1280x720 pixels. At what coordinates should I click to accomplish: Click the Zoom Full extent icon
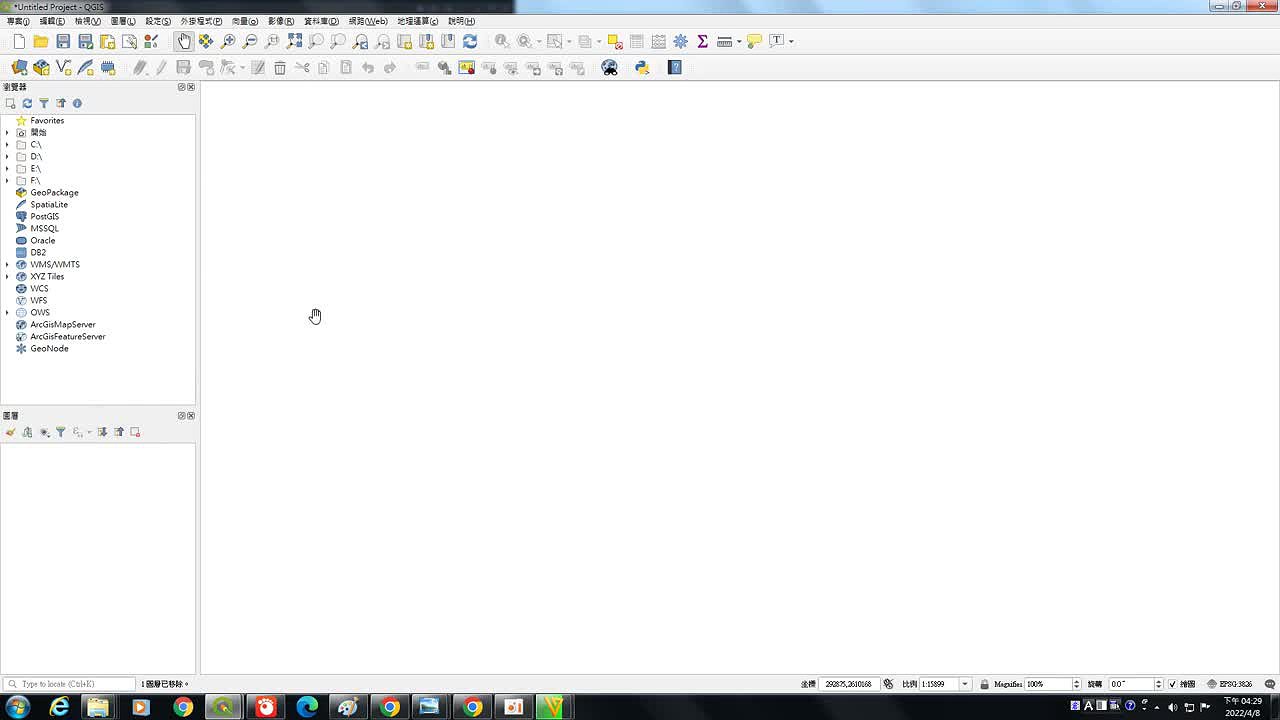(294, 41)
